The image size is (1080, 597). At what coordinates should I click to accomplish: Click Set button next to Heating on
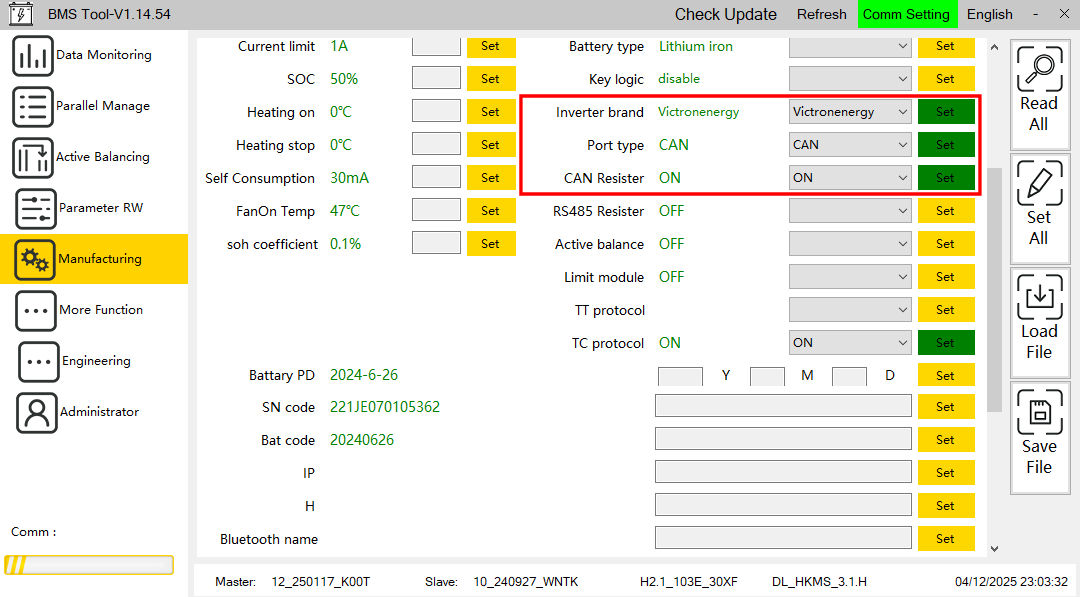[x=490, y=112]
